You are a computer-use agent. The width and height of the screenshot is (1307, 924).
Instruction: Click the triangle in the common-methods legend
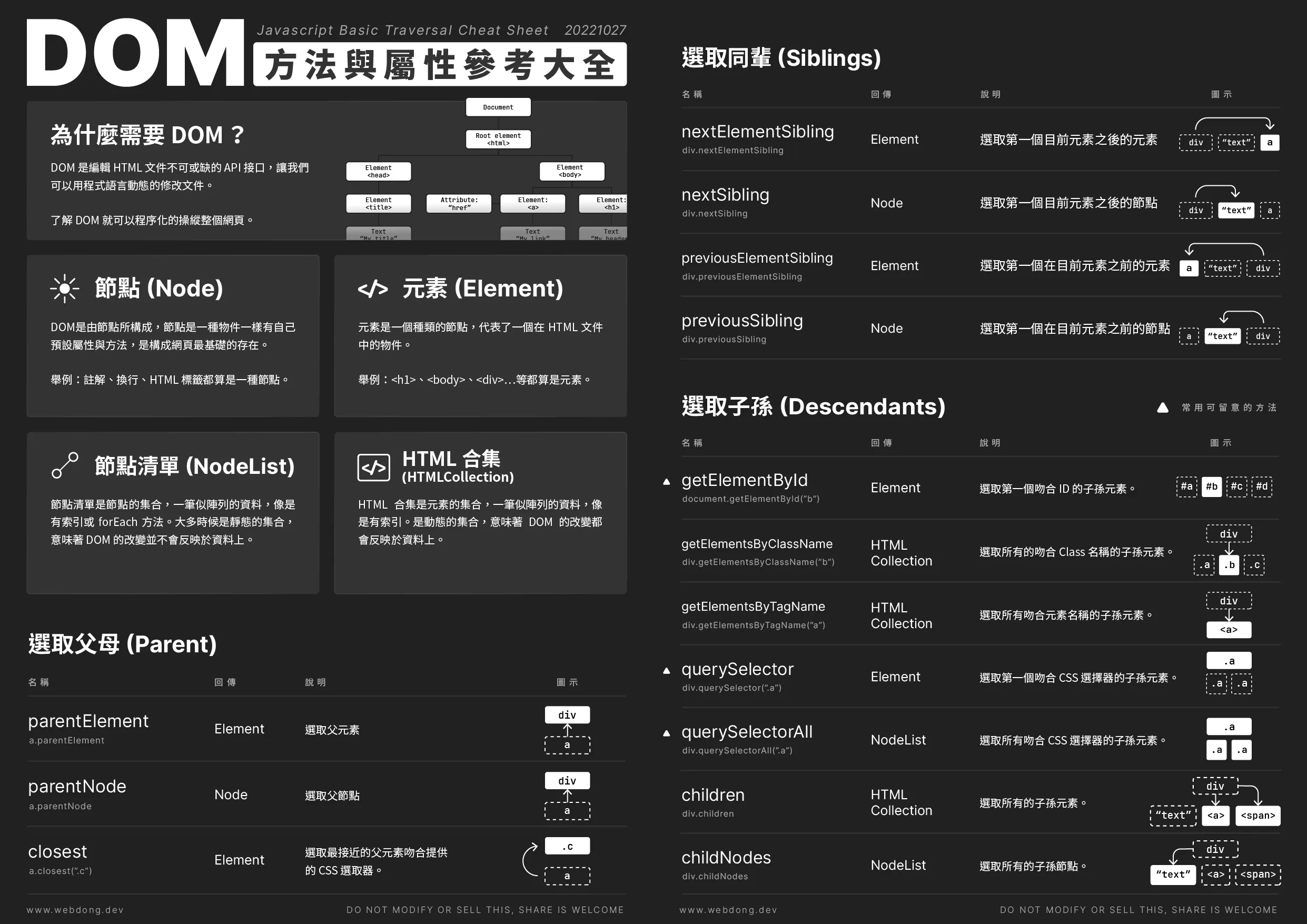1163,408
